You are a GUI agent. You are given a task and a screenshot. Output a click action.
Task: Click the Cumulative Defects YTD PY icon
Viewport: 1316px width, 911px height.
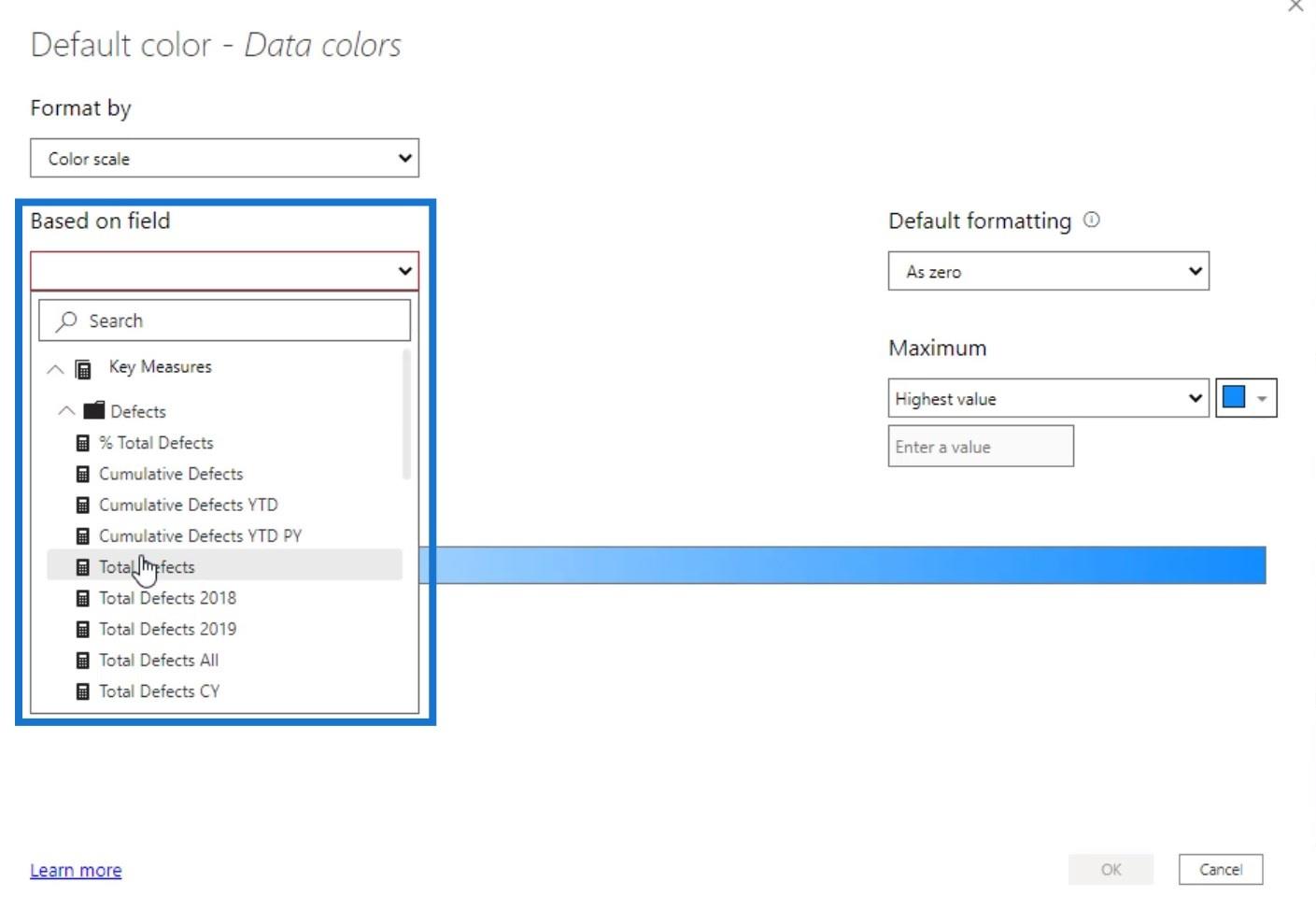click(83, 536)
